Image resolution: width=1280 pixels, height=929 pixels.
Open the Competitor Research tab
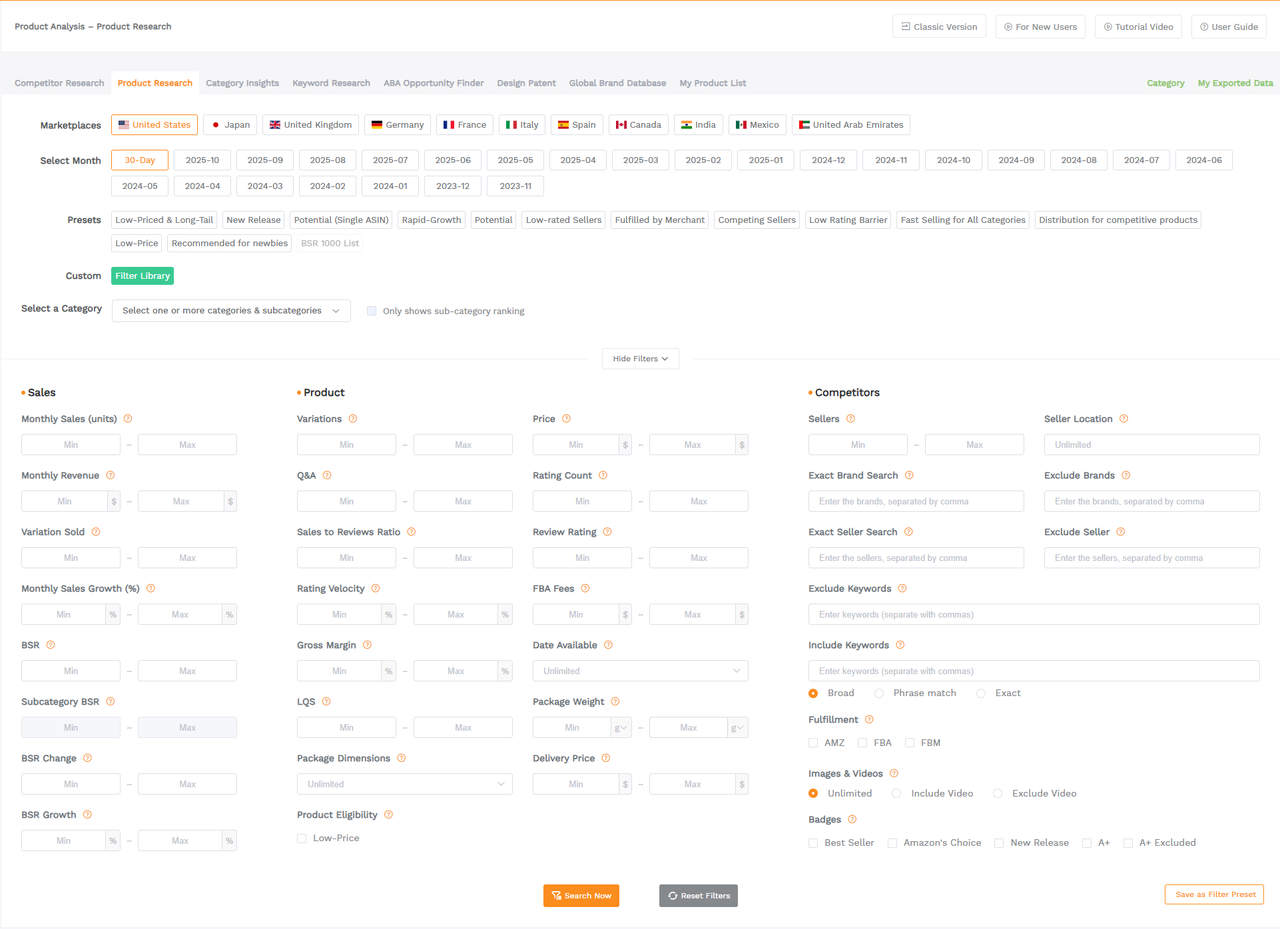(x=60, y=83)
